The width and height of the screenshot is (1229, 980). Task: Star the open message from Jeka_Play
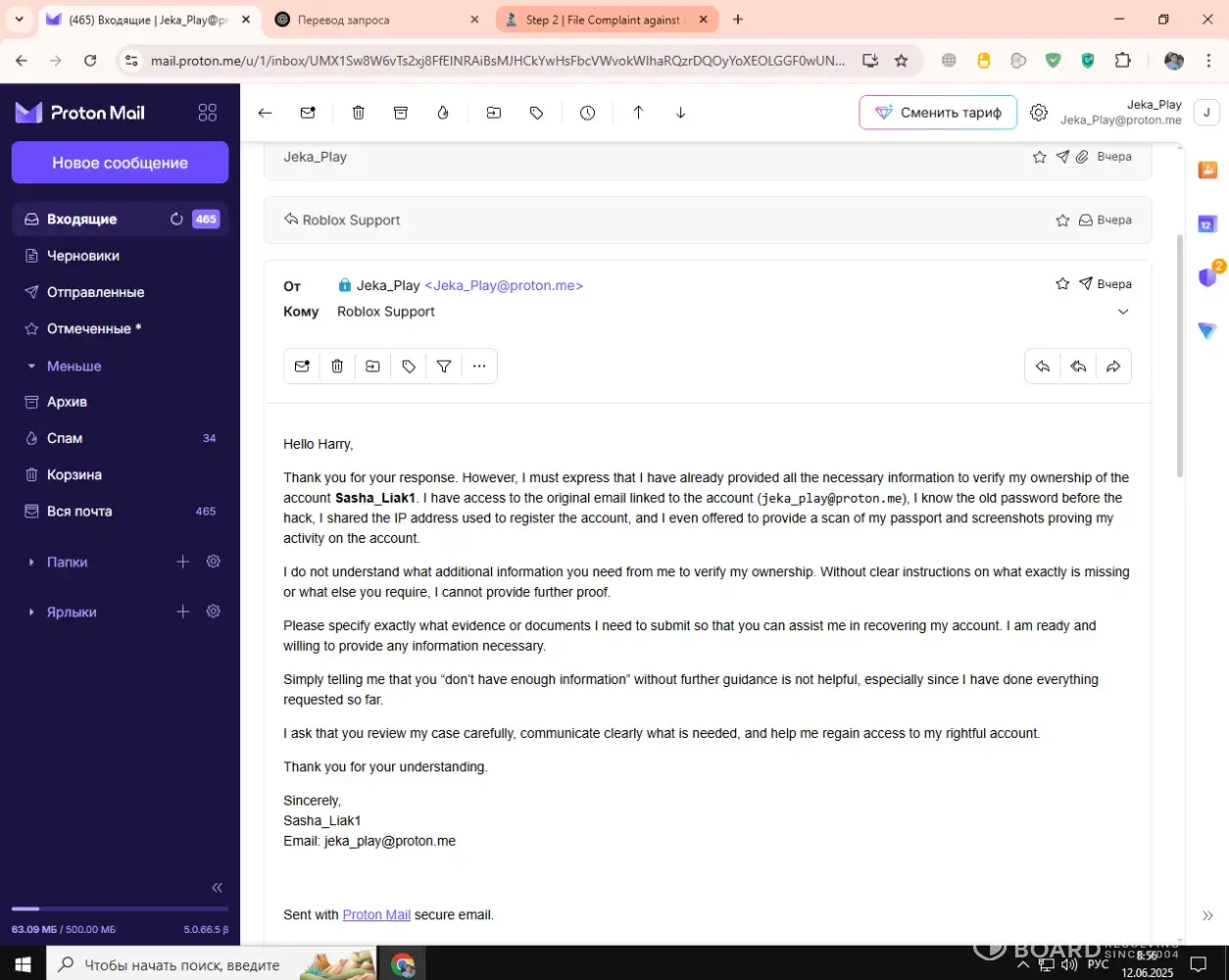pyautogui.click(x=1062, y=284)
